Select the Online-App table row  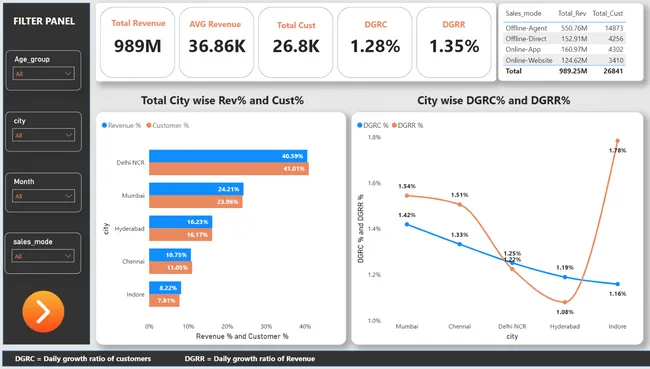[x=565, y=49]
